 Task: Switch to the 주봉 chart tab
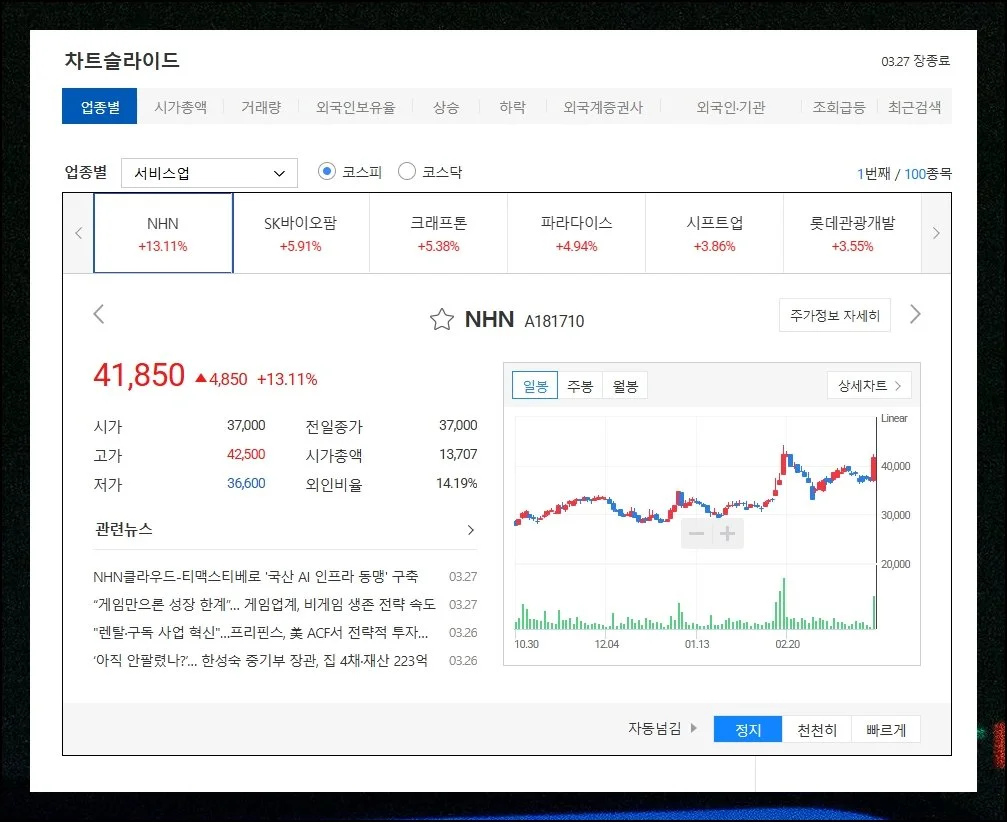pyautogui.click(x=579, y=384)
